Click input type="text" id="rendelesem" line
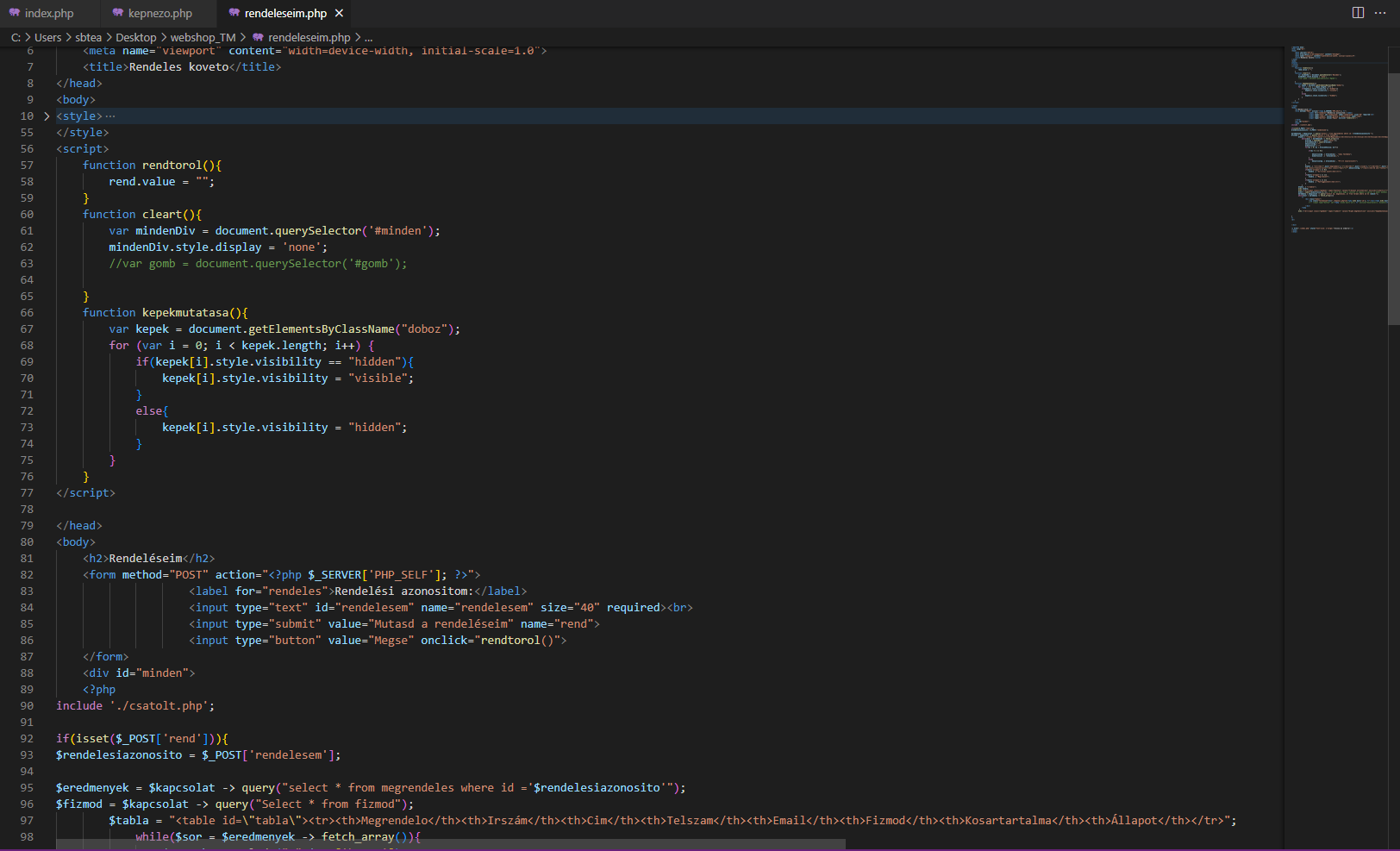The width and height of the screenshot is (1400, 851). point(441,608)
